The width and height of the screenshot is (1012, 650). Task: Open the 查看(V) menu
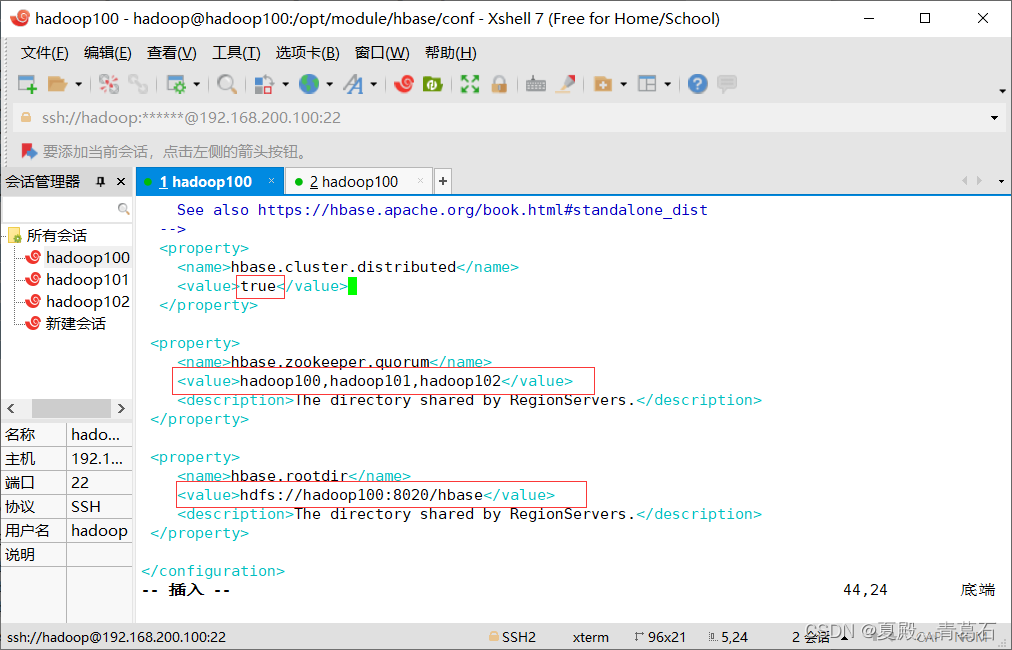click(172, 53)
